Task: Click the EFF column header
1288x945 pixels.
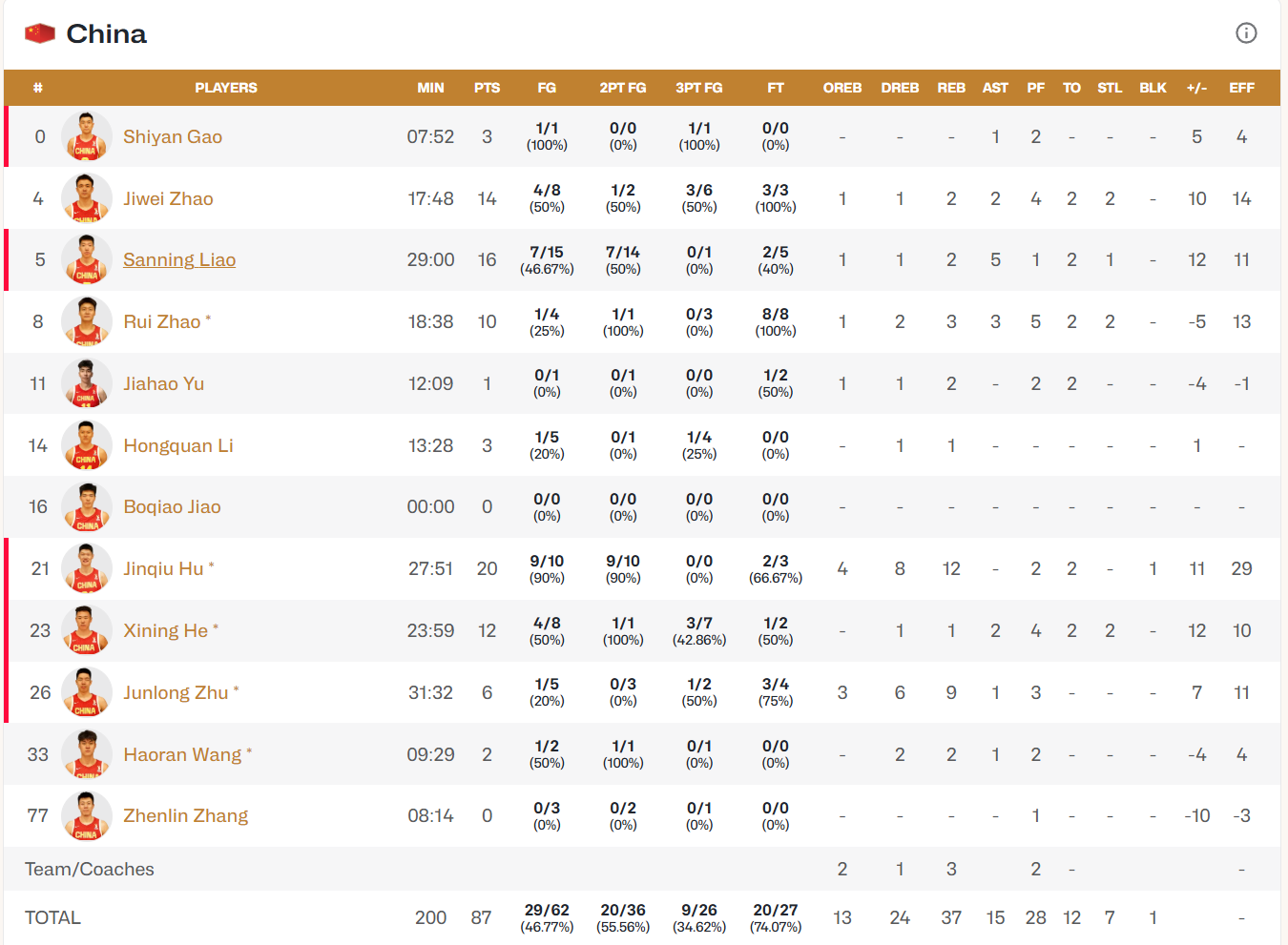Action: (x=1241, y=88)
